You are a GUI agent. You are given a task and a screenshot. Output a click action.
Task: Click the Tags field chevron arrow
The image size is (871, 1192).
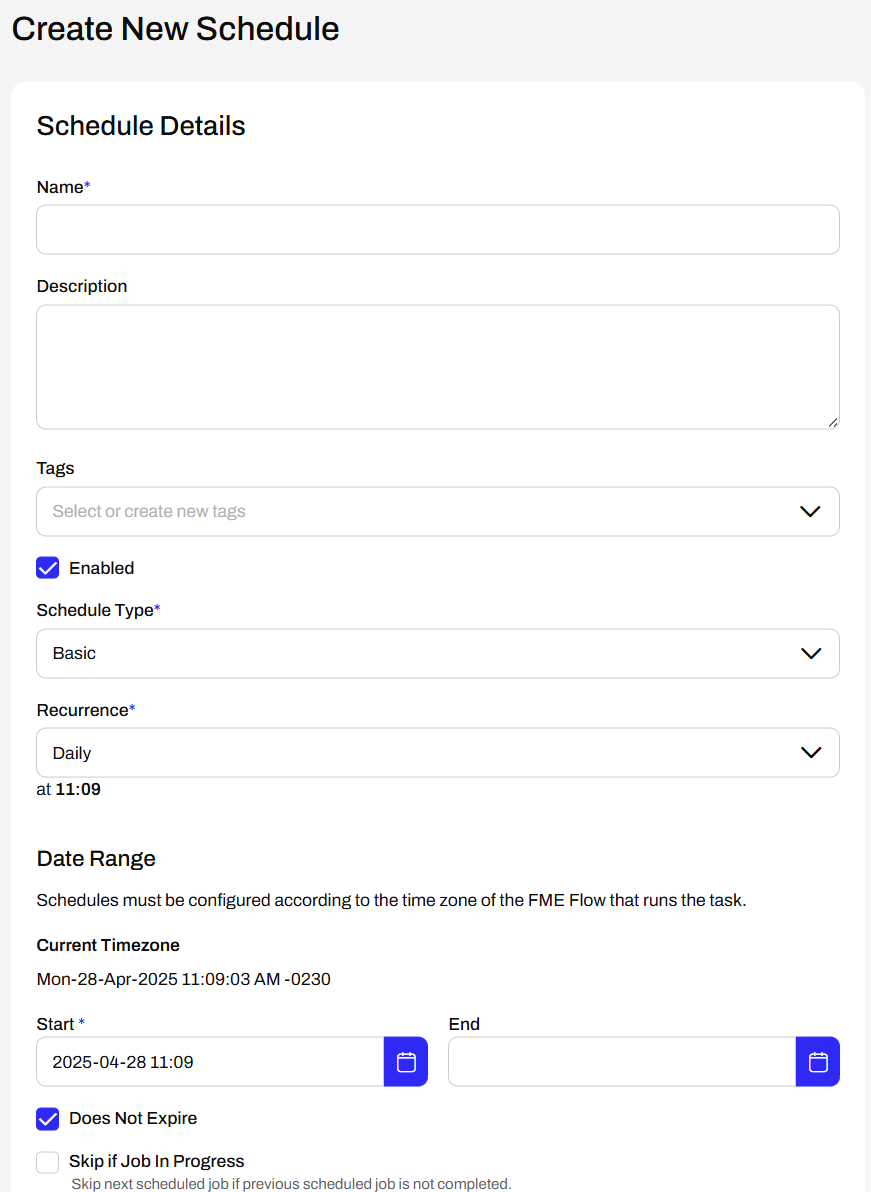click(810, 512)
